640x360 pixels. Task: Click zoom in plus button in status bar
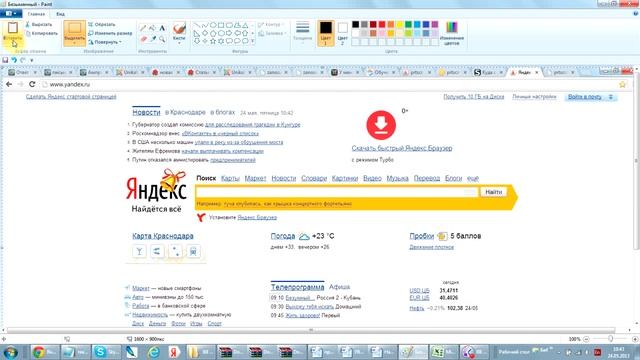(x=635, y=339)
